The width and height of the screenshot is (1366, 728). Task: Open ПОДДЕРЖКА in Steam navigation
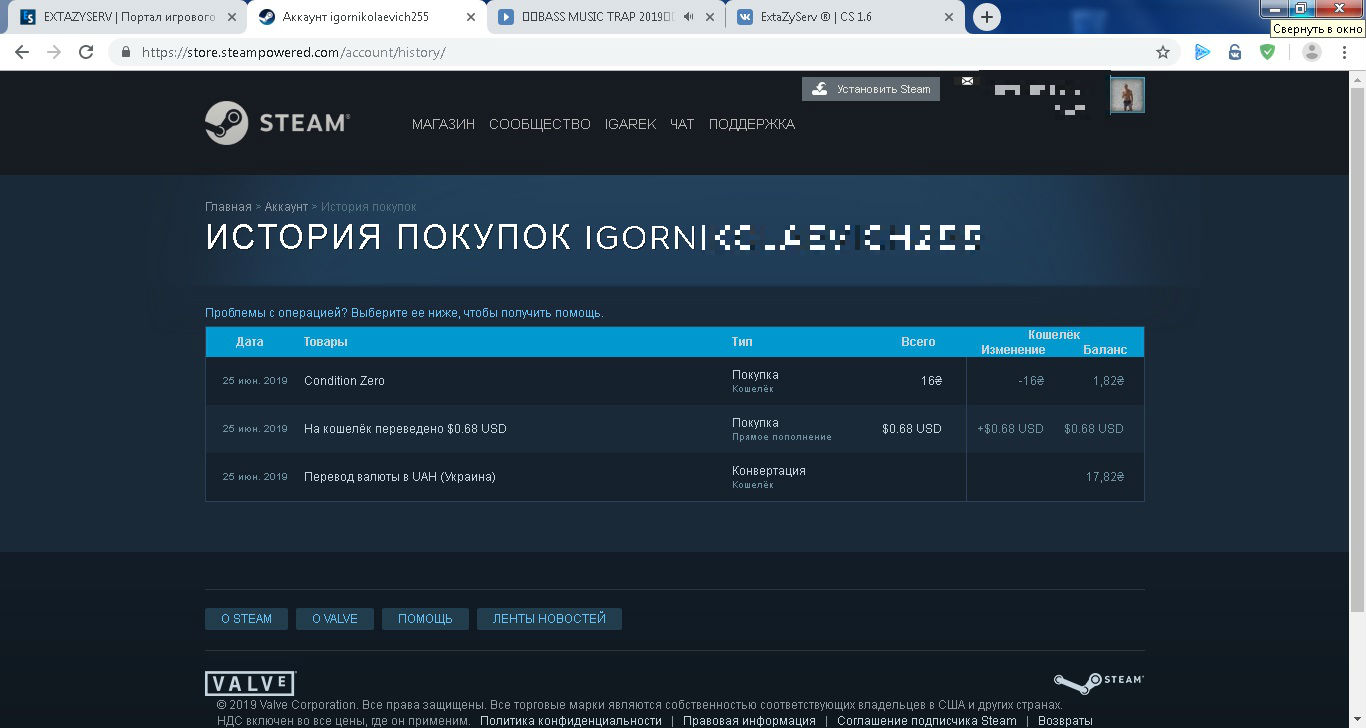pyautogui.click(x=751, y=124)
